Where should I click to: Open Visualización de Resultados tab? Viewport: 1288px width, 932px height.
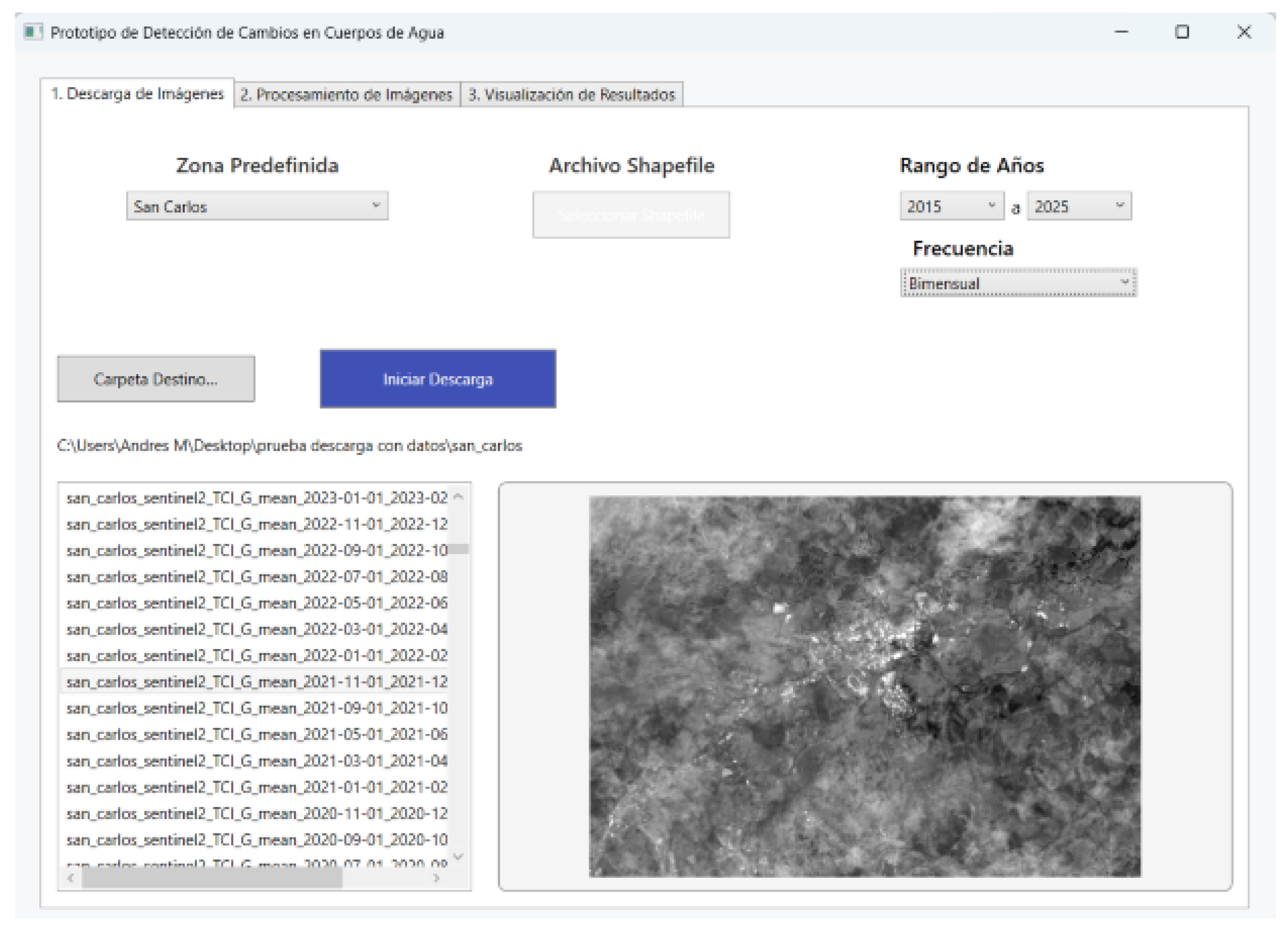[x=571, y=94]
